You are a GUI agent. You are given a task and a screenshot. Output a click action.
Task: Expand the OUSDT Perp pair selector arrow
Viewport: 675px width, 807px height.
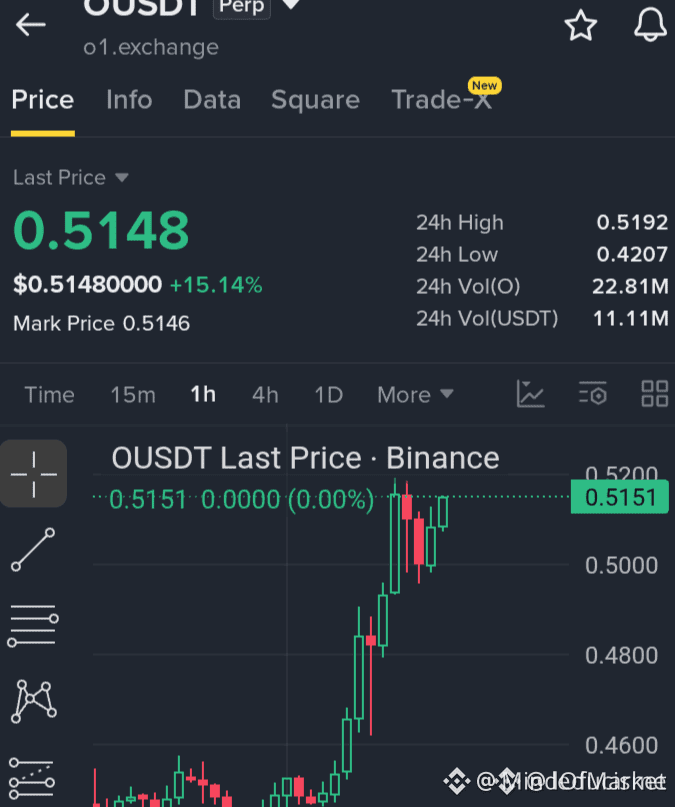click(x=291, y=5)
